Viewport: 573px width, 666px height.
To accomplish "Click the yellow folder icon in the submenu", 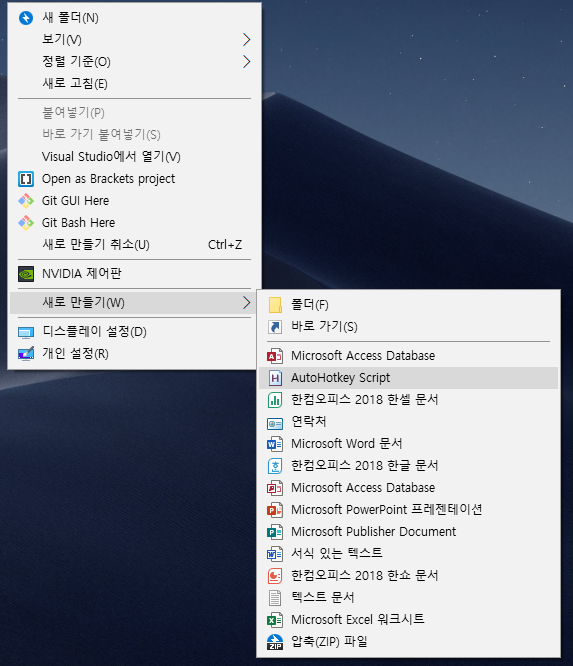I will click(x=275, y=305).
